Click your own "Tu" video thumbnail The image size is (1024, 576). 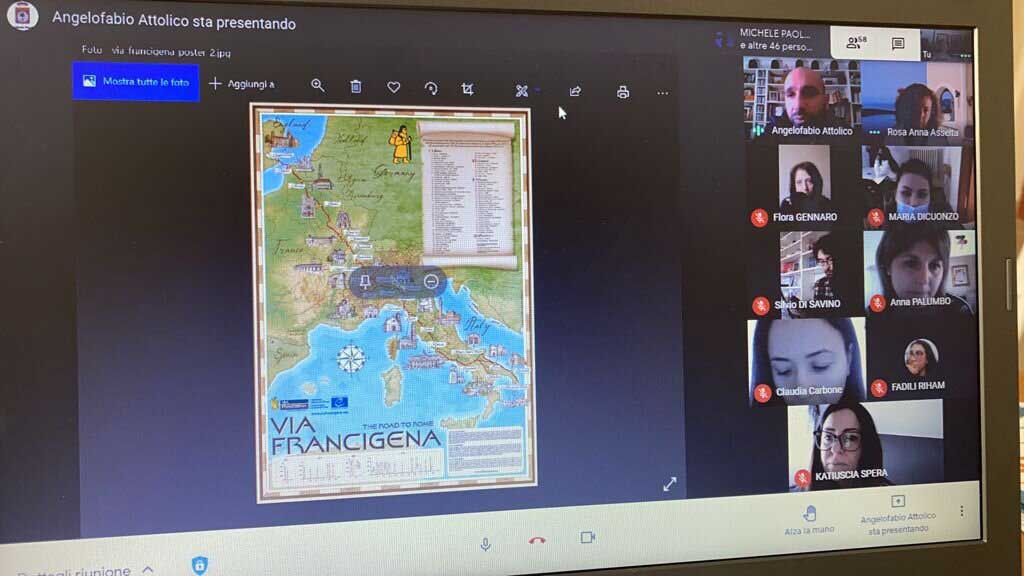[946, 45]
